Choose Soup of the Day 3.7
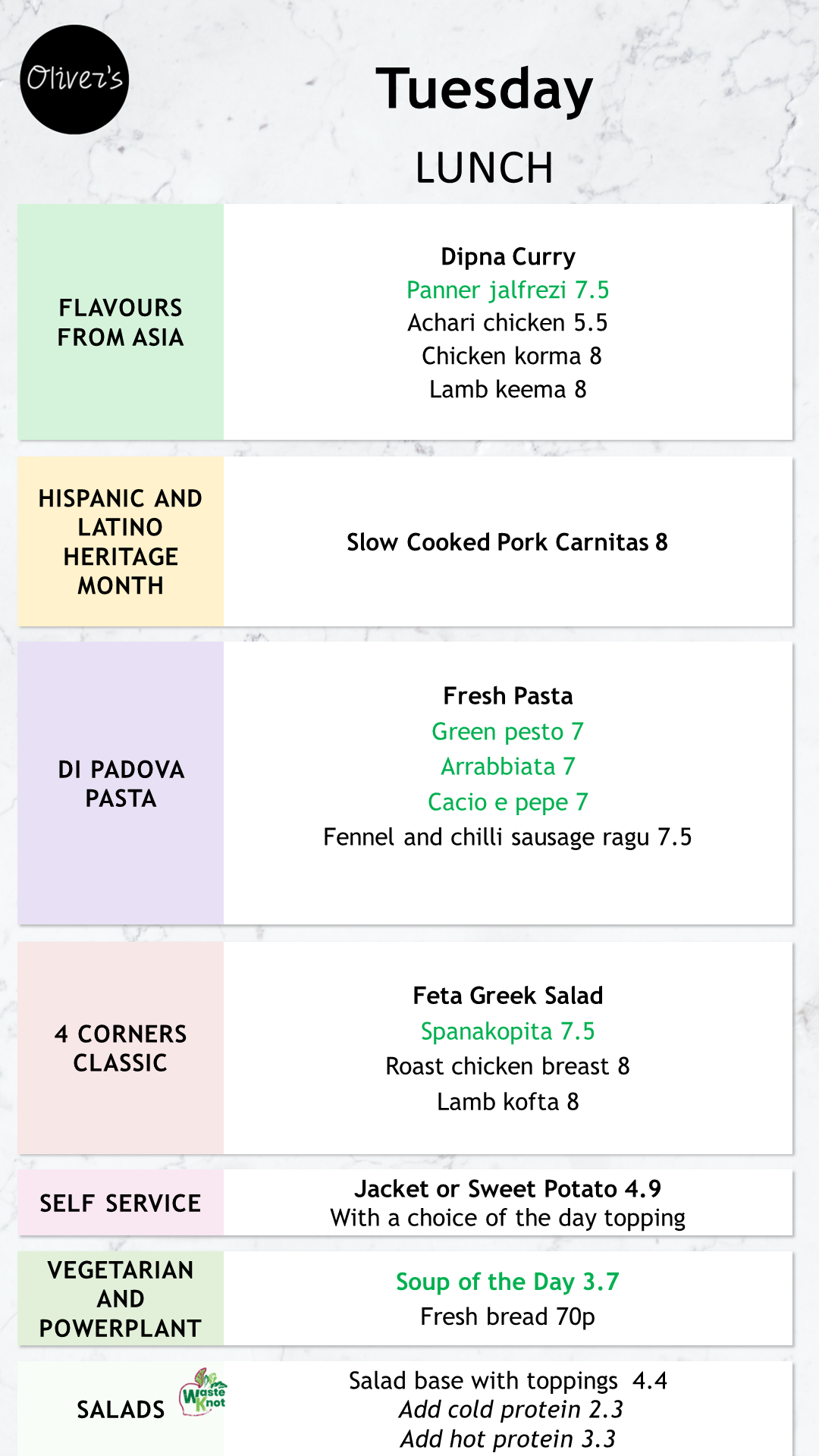This screenshot has width=819, height=1456. pos(507,1282)
